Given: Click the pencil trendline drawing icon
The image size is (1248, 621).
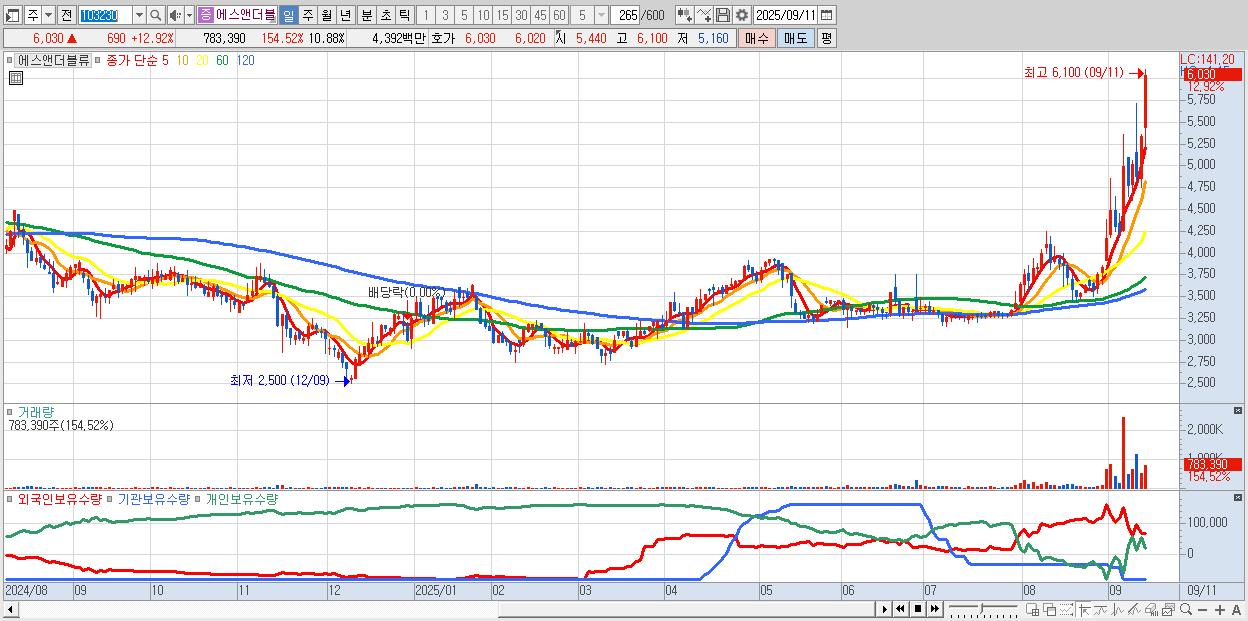Looking at the screenshot, I should coord(1134,609).
